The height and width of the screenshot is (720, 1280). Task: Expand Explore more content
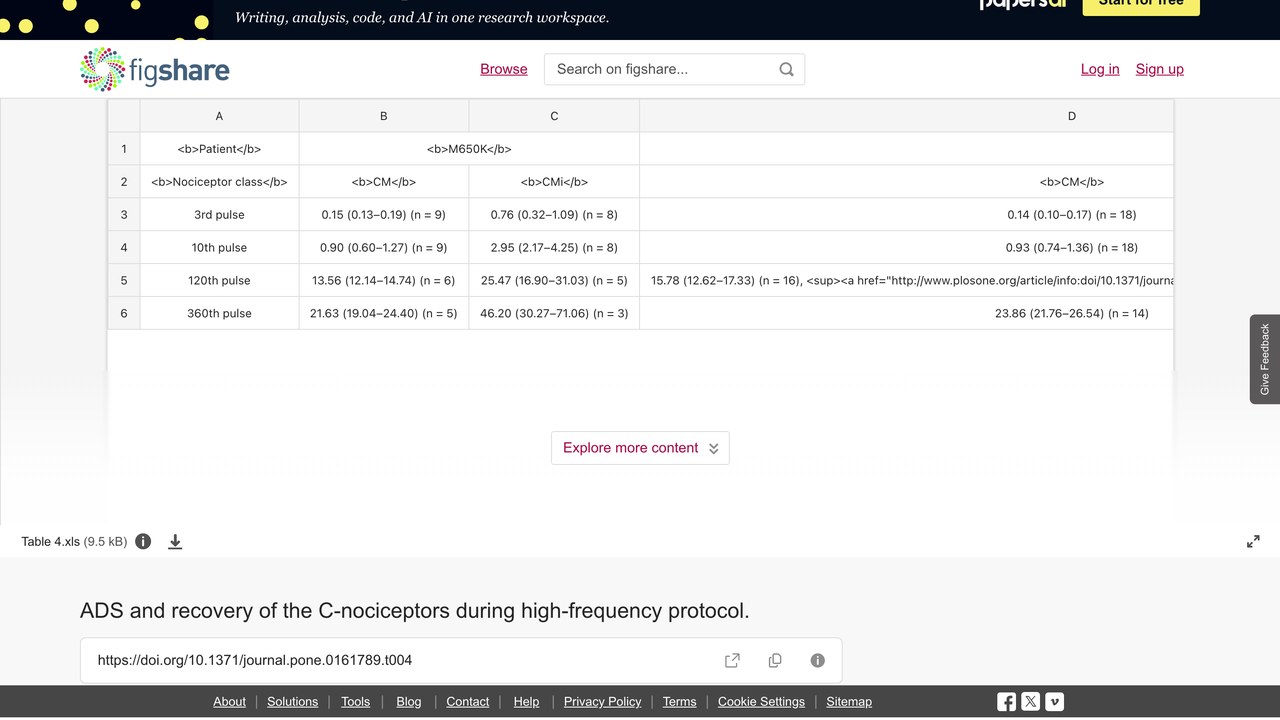pos(640,448)
